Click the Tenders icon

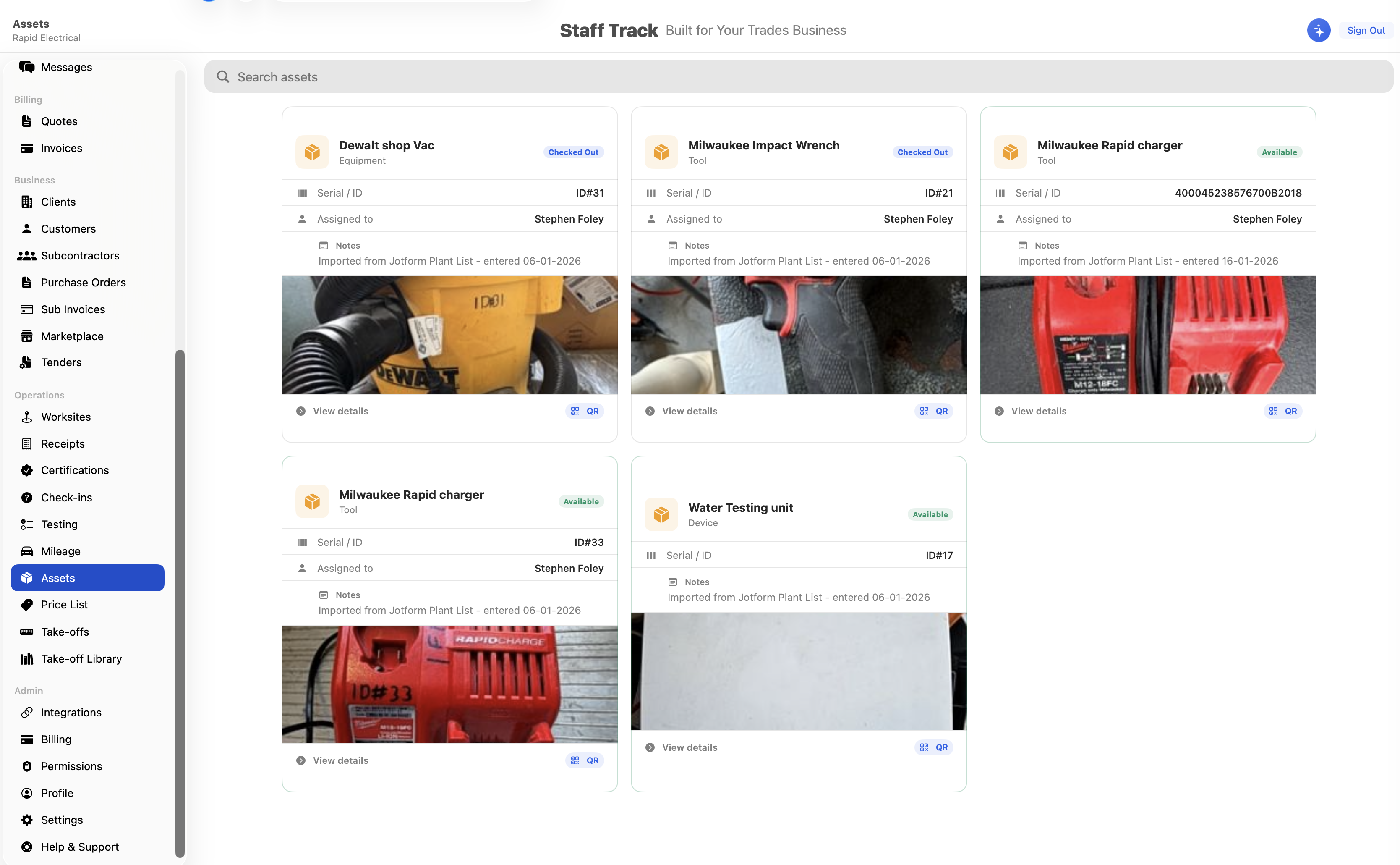point(26,362)
